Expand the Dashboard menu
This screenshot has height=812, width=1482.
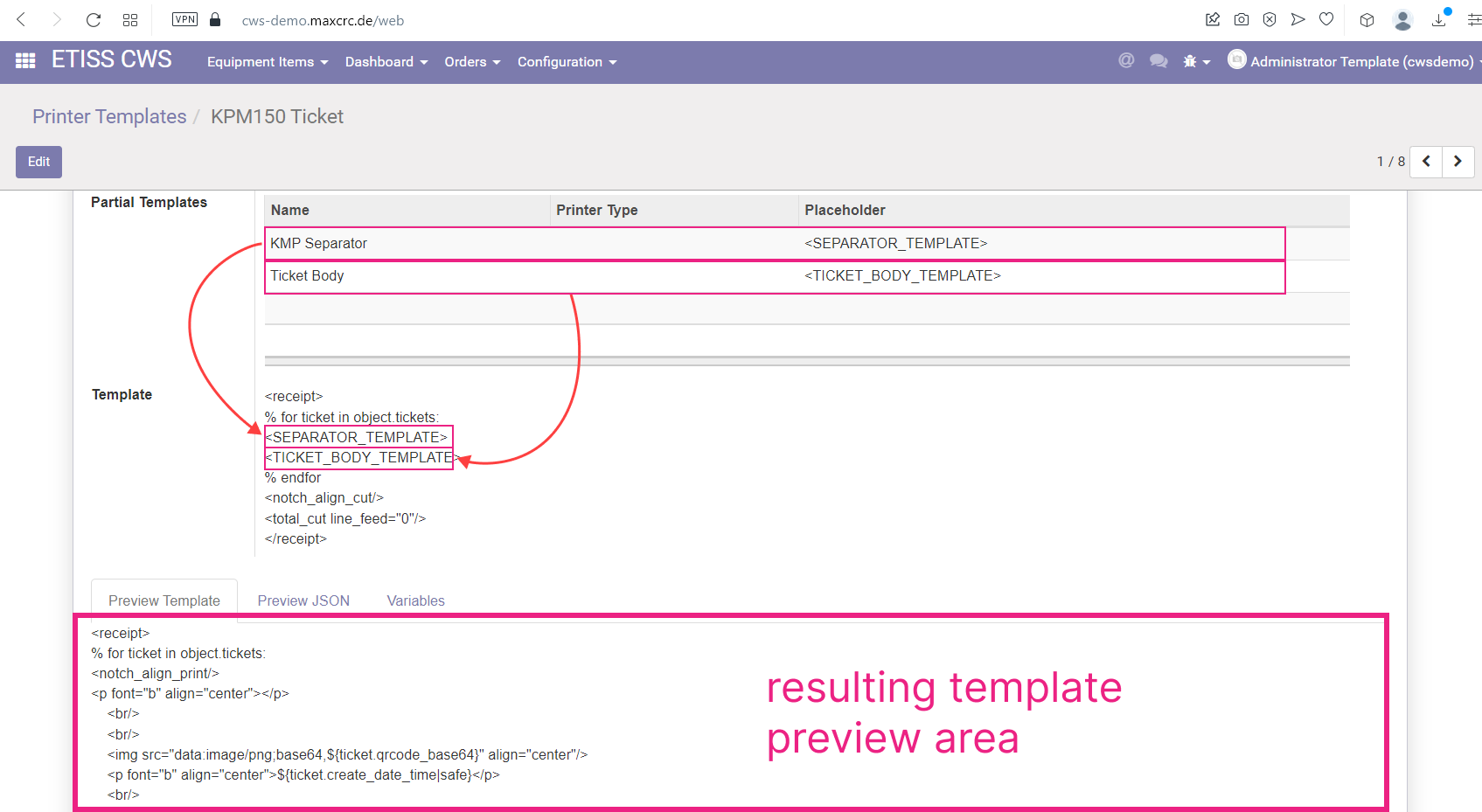coord(386,62)
